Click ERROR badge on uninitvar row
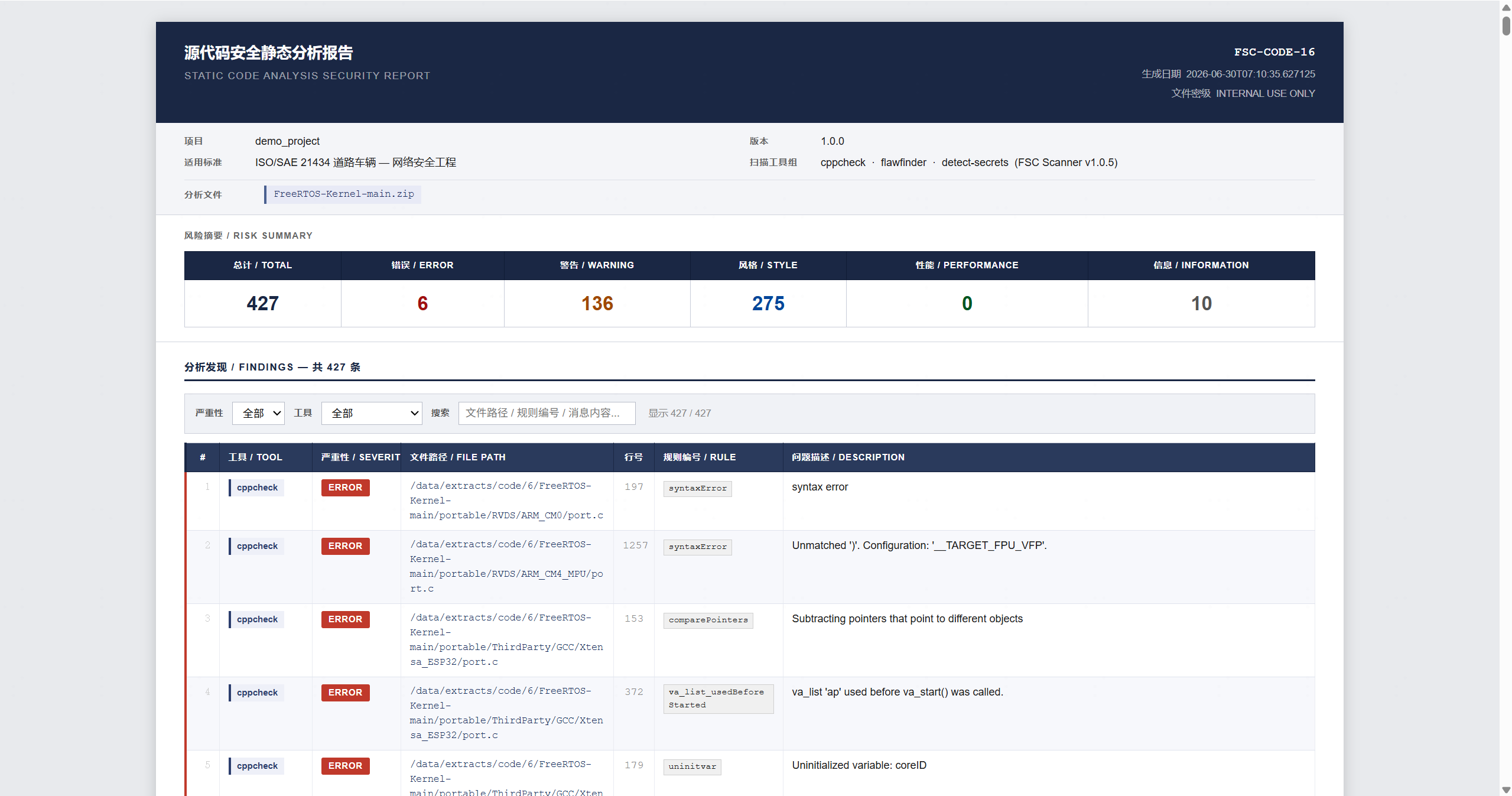Image resolution: width=1512 pixels, height=796 pixels. (x=345, y=766)
